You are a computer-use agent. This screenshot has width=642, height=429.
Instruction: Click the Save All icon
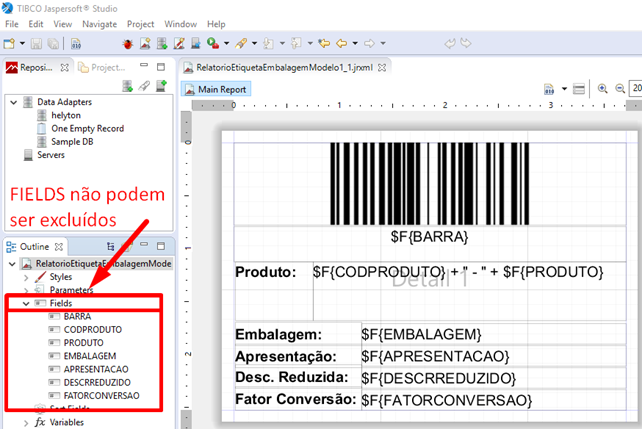click(53, 43)
